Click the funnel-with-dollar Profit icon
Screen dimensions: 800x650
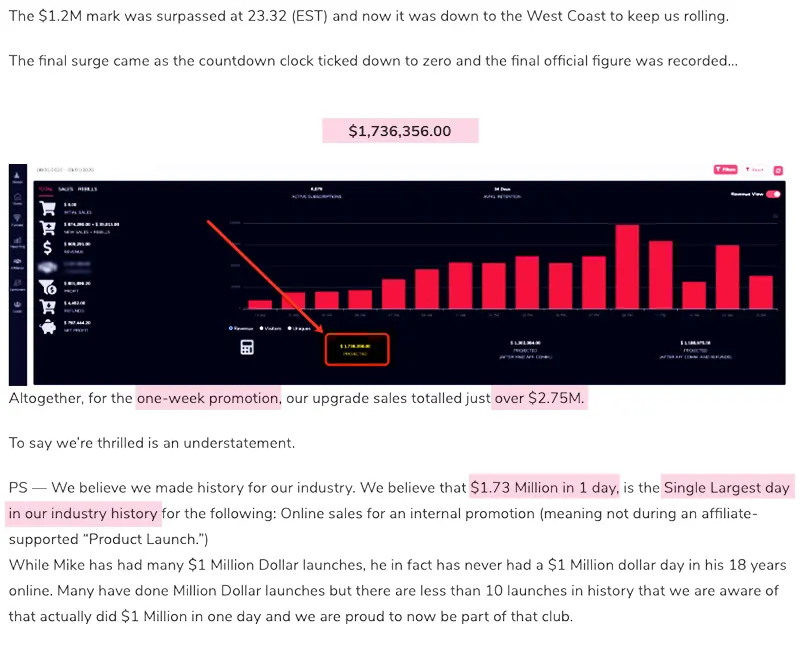pyautogui.click(x=48, y=287)
